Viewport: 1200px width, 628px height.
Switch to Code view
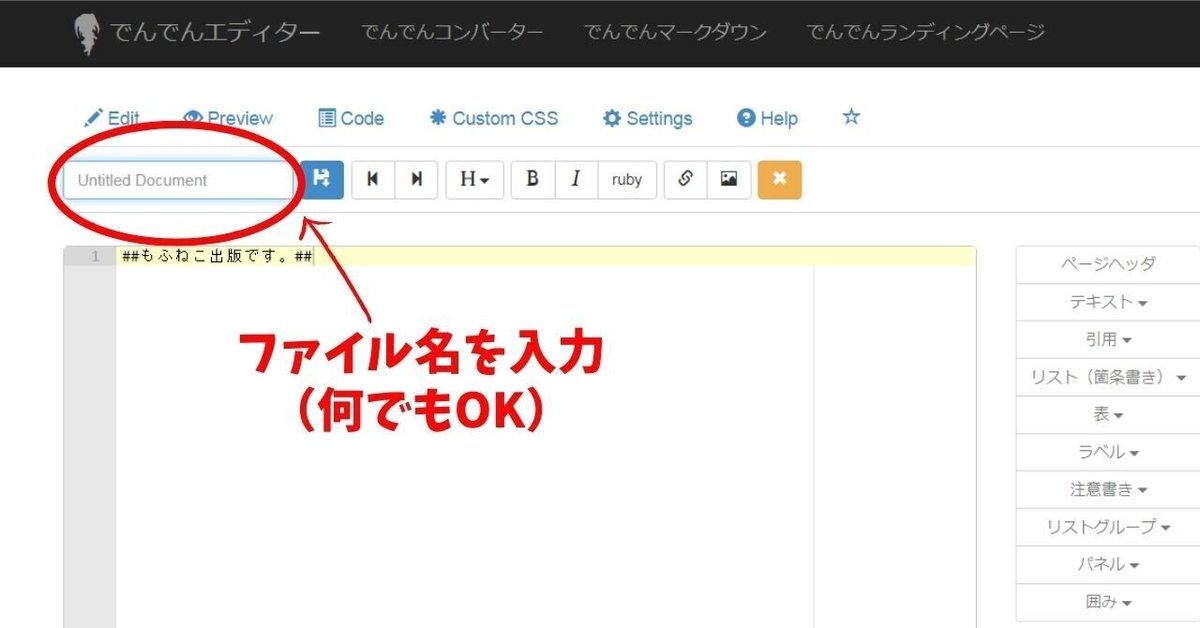pyautogui.click(x=351, y=118)
